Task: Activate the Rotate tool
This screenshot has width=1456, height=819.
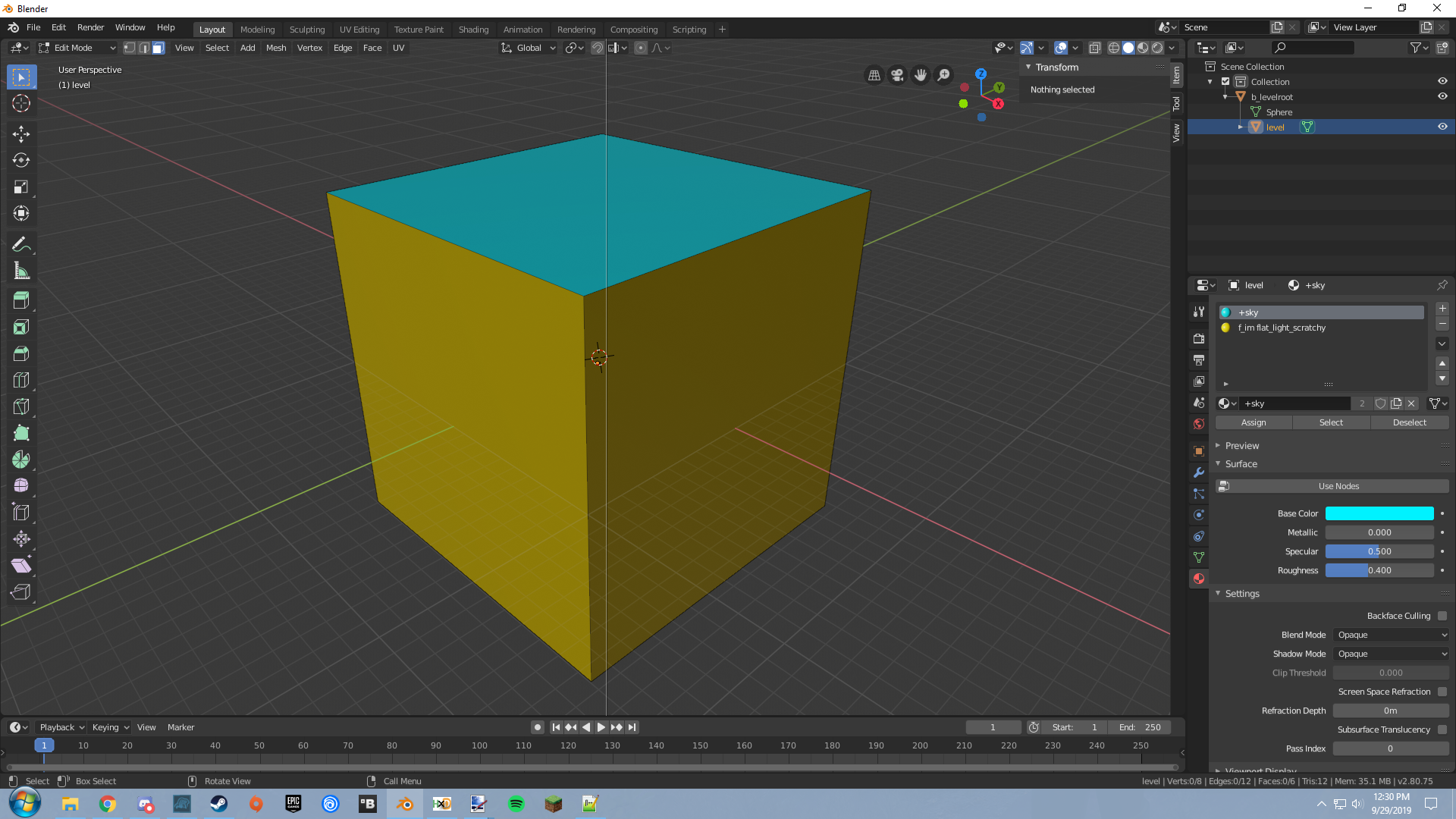Action: click(20, 160)
